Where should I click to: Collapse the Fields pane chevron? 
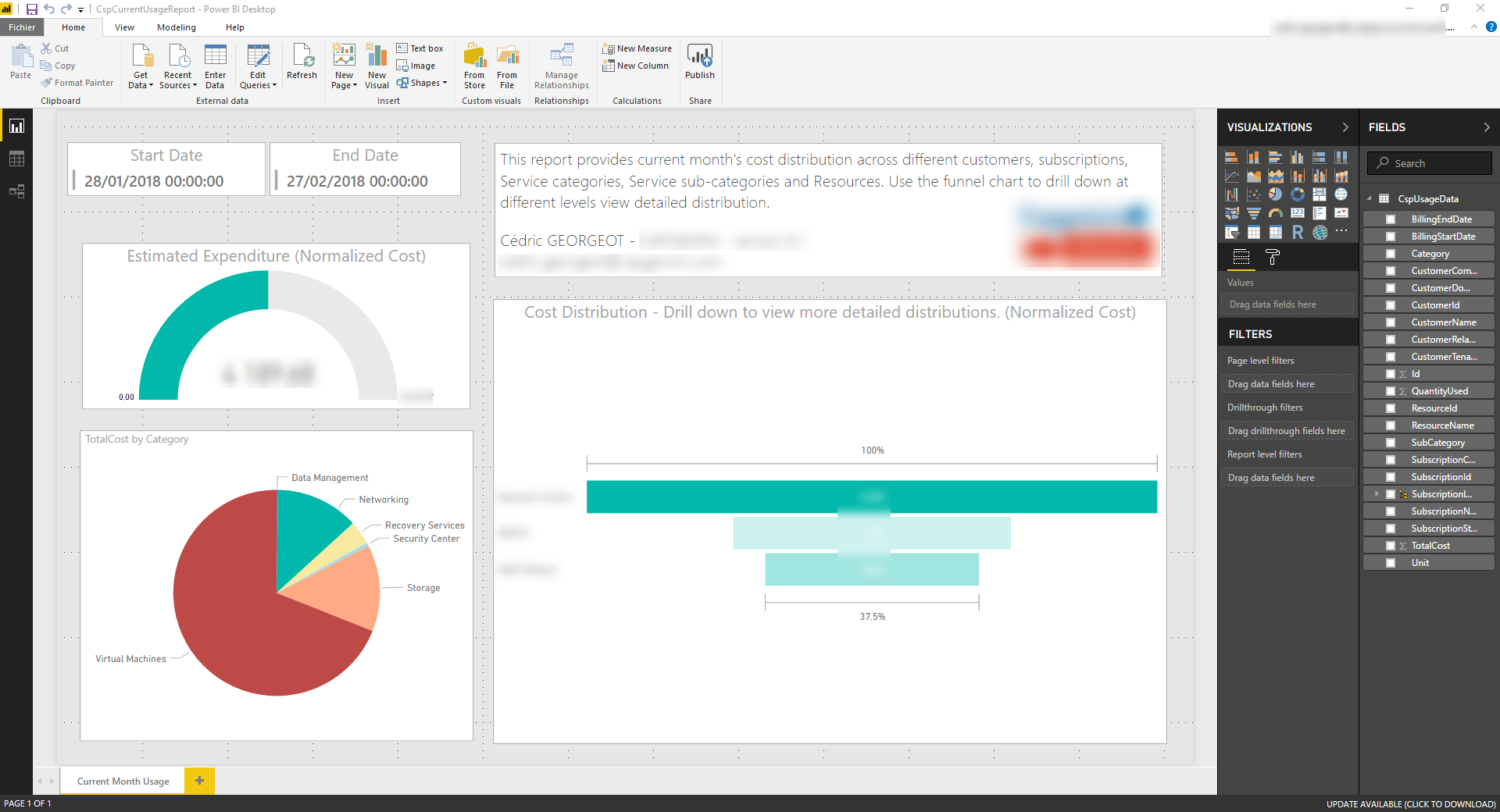(x=1486, y=127)
